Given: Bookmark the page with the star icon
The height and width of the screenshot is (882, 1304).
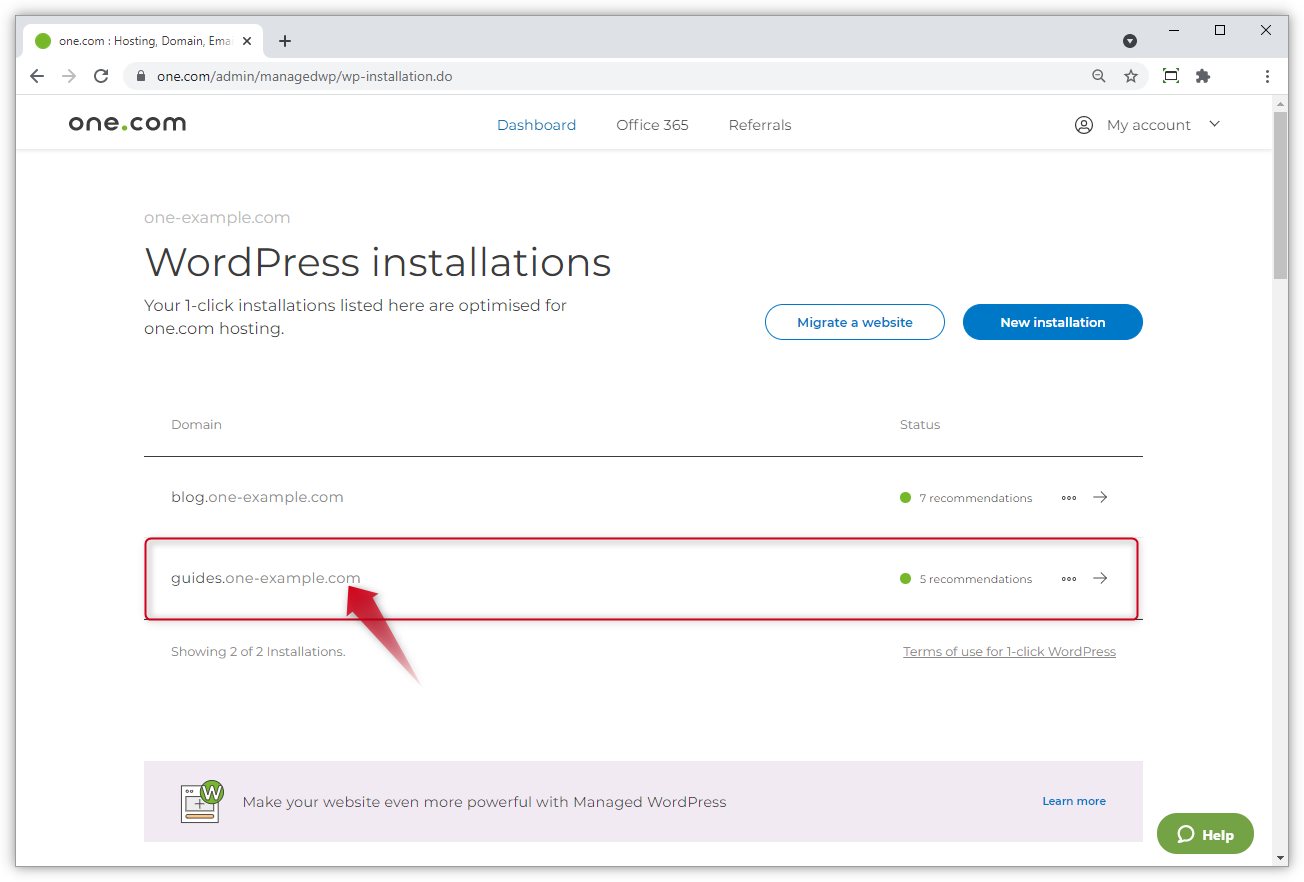Looking at the screenshot, I should pos(1131,76).
